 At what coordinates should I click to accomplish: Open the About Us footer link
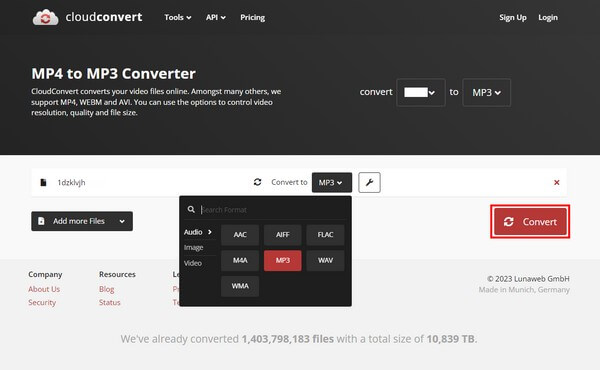[44, 289]
